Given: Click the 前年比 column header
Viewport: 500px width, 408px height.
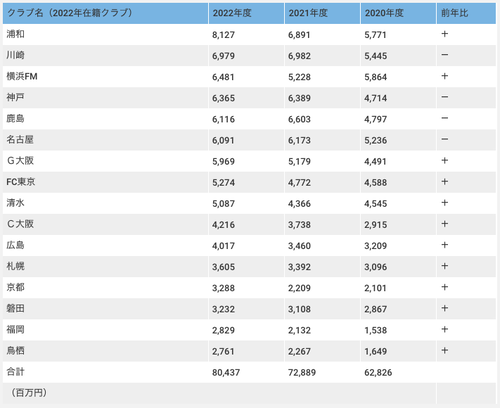Looking at the screenshot, I should click(466, 13).
